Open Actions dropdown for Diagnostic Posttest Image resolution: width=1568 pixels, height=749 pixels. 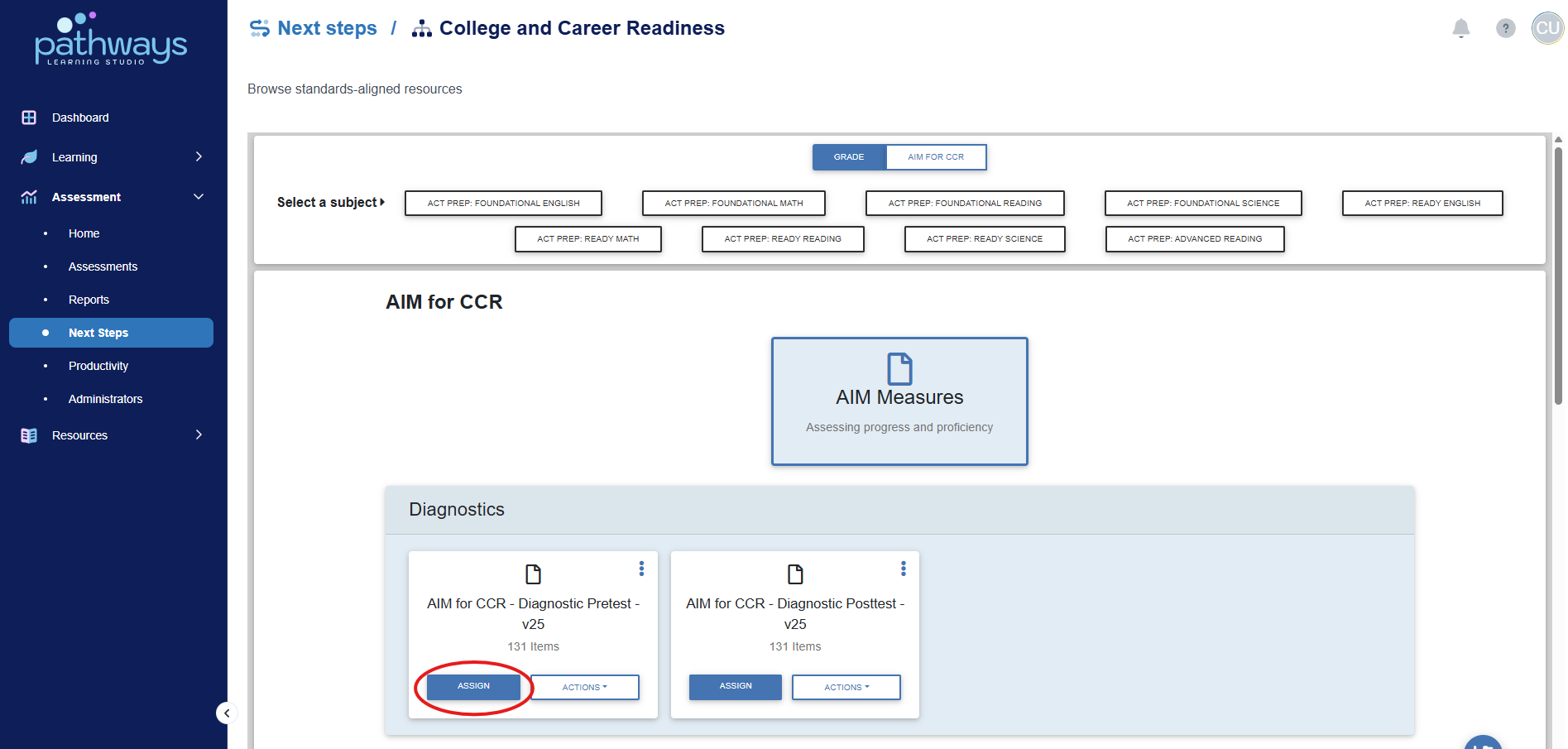(x=846, y=687)
